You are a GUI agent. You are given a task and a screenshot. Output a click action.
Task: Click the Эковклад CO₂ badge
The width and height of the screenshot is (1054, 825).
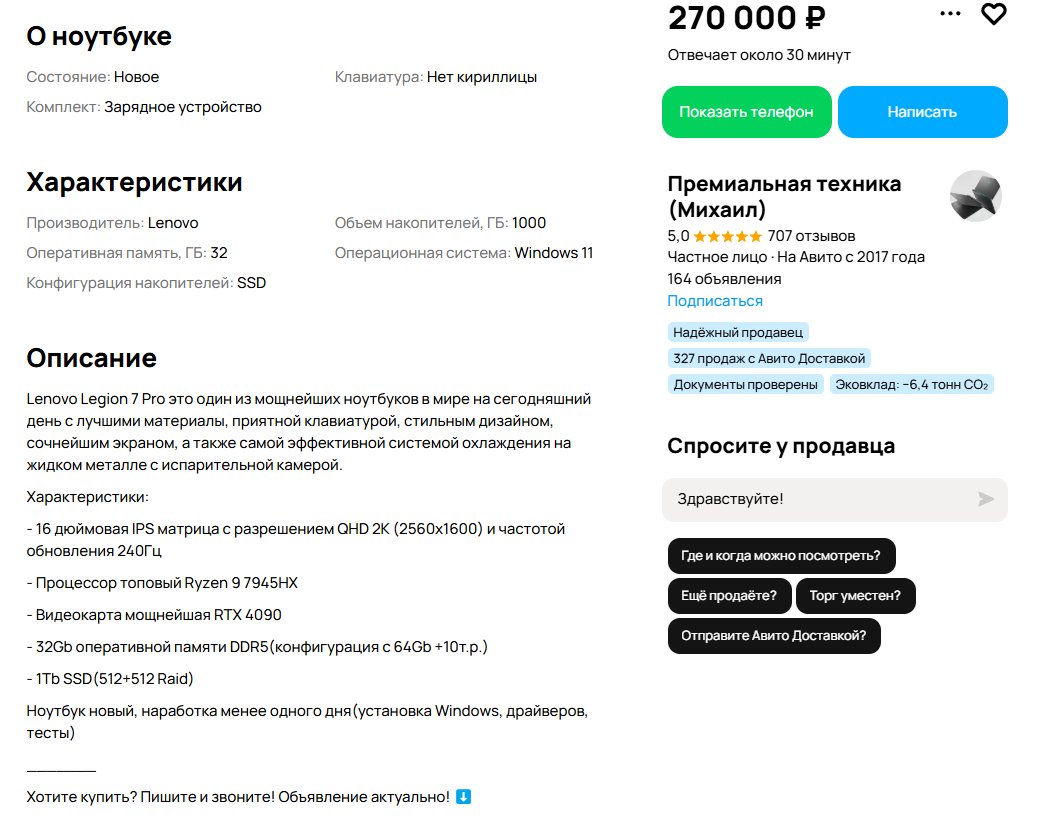(x=911, y=385)
